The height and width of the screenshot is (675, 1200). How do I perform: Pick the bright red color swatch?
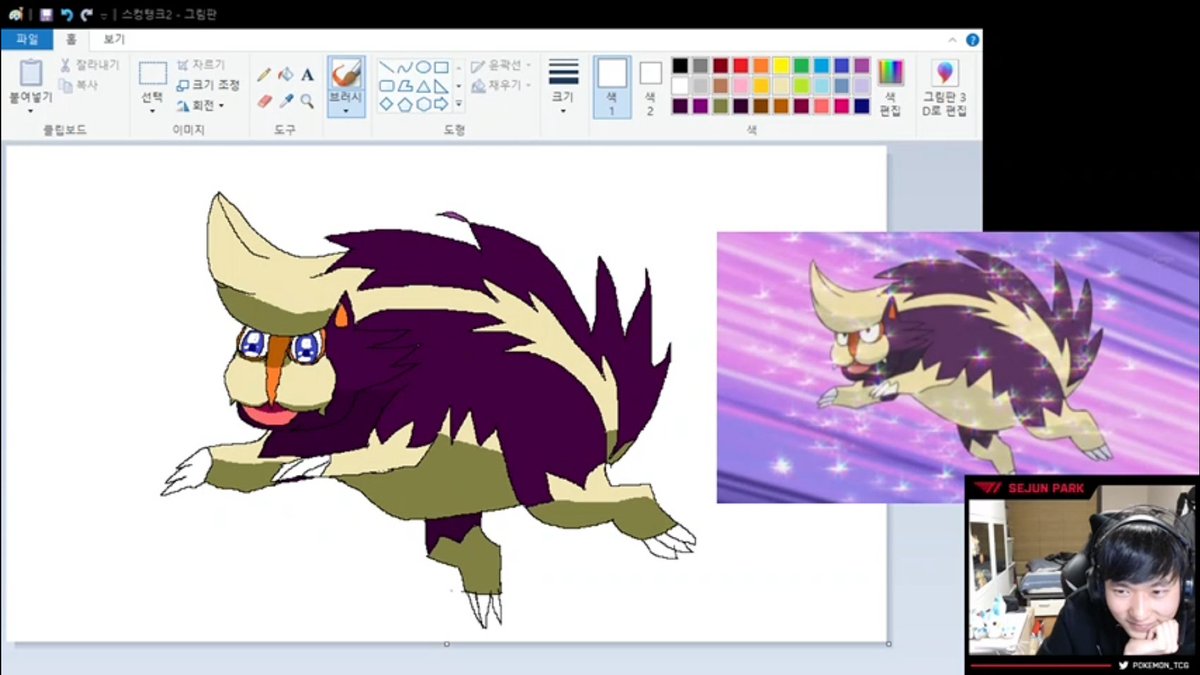click(741, 65)
